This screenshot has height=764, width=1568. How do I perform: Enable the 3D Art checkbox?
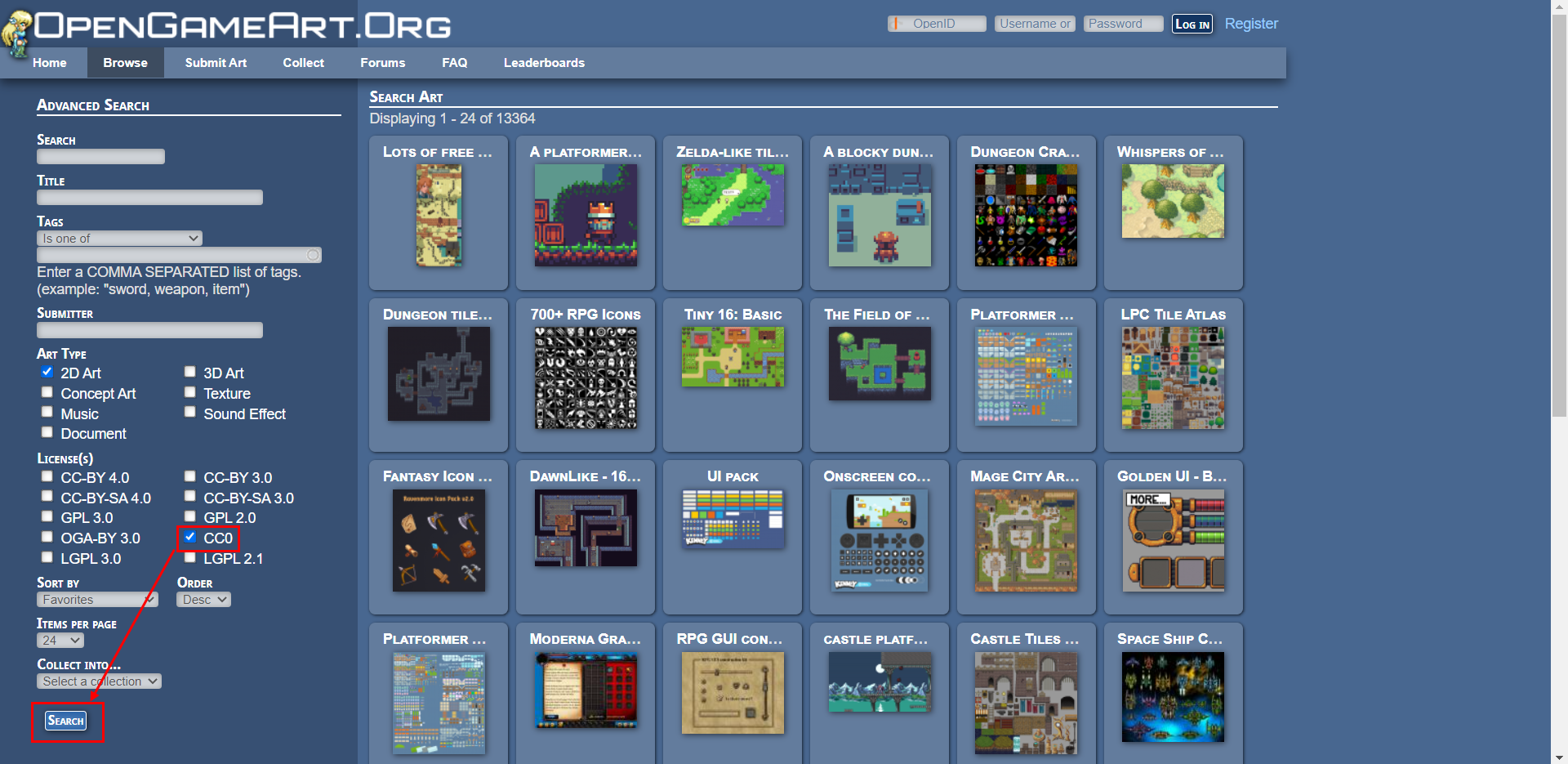click(x=190, y=372)
